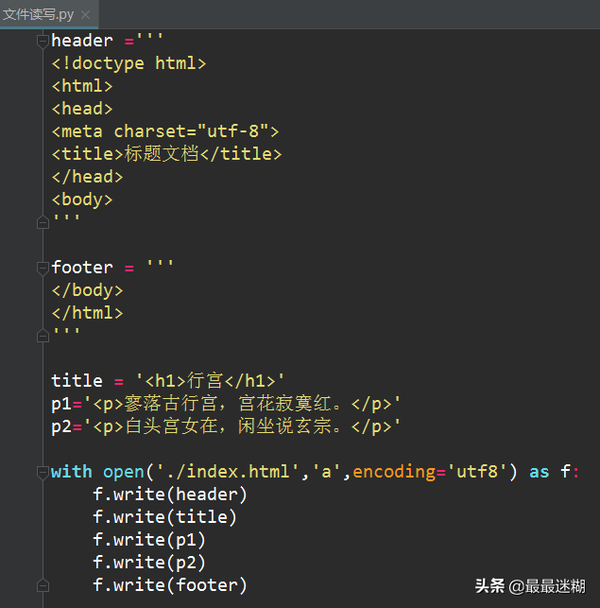Click the meta charset="utf-8" line
The width and height of the screenshot is (600, 608).
click(165, 131)
